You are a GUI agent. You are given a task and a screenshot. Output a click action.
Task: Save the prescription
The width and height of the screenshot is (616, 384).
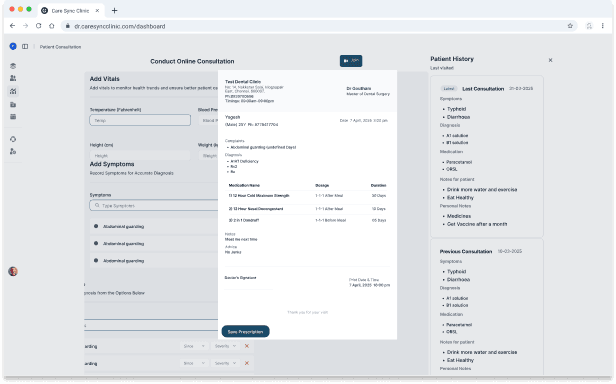point(246,332)
